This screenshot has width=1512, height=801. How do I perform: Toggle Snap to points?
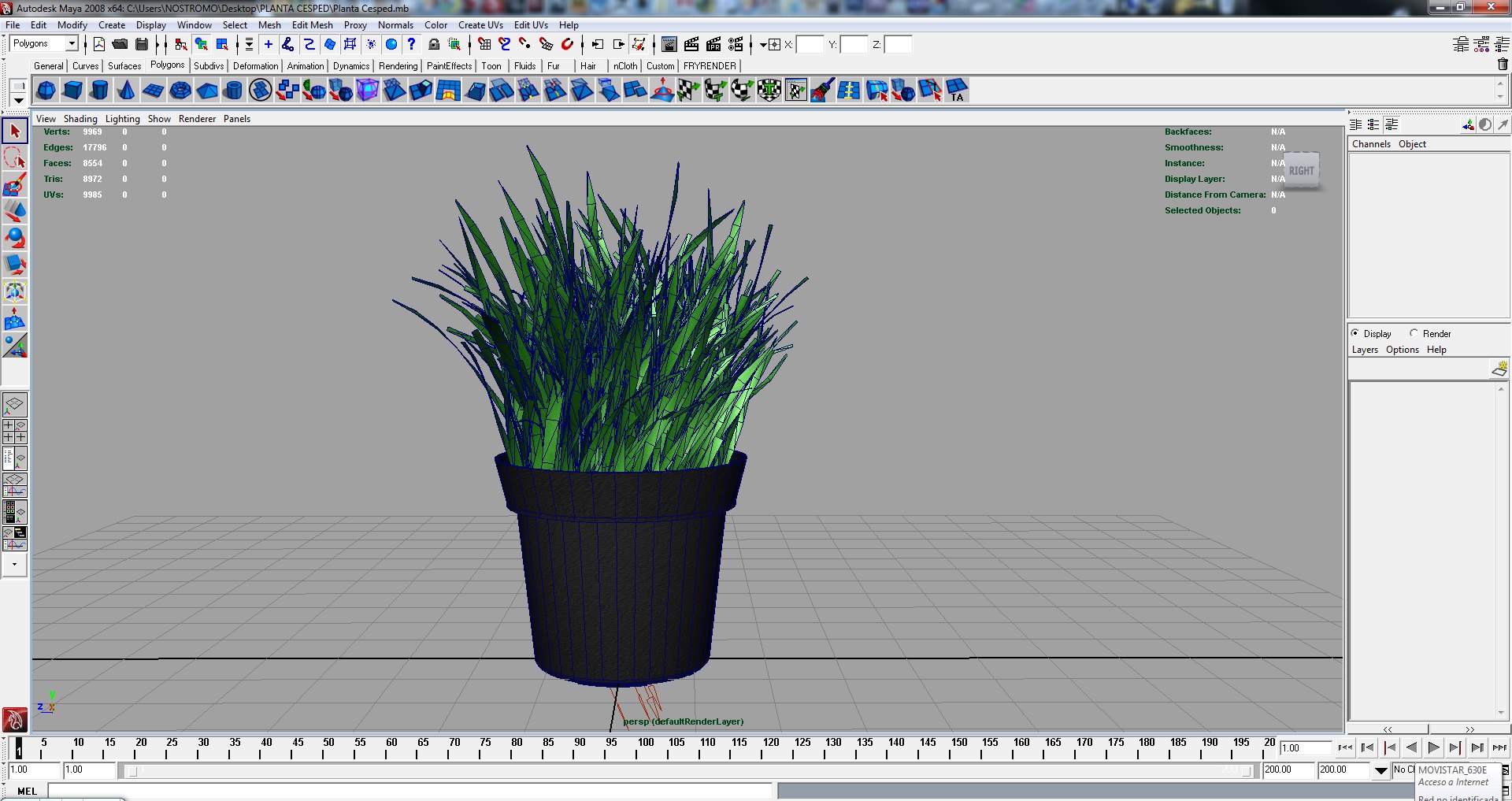[x=525, y=44]
